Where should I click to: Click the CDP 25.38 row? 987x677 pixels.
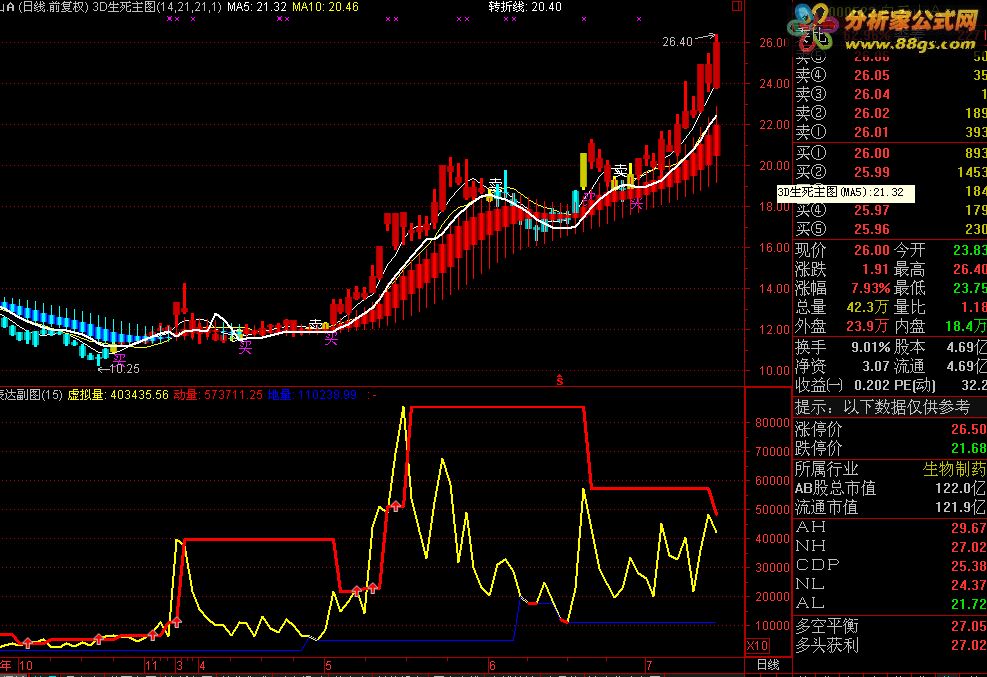[x=889, y=565]
